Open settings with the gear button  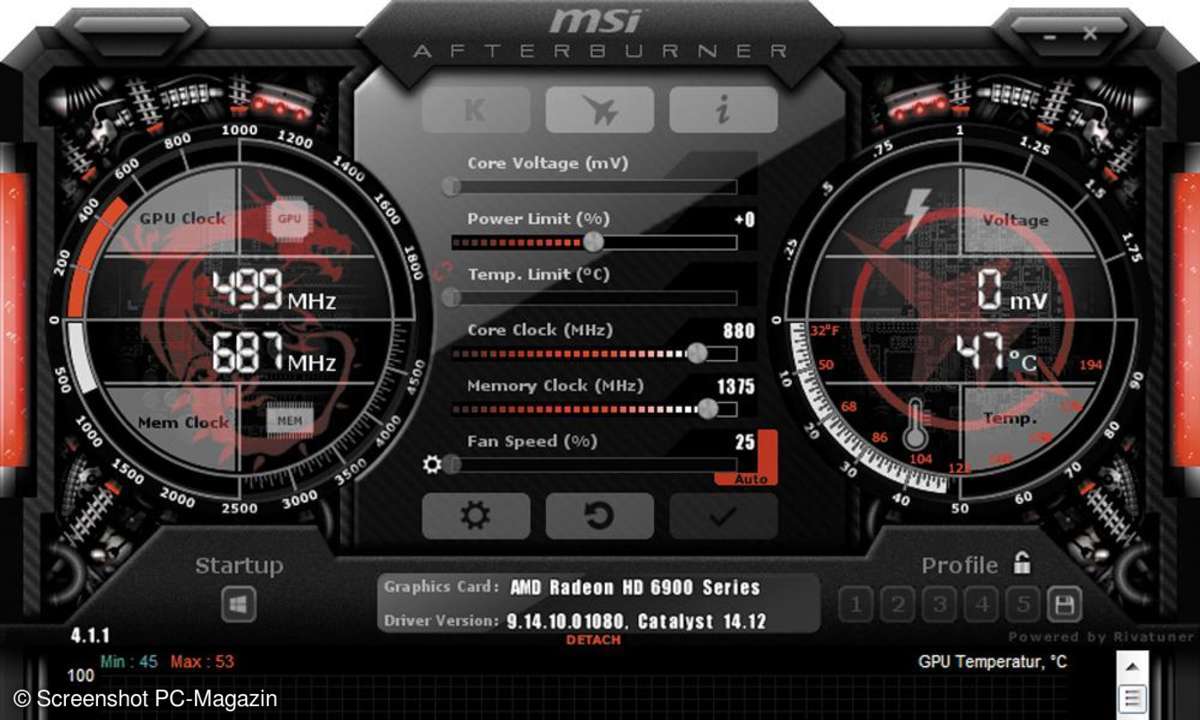click(x=476, y=516)
